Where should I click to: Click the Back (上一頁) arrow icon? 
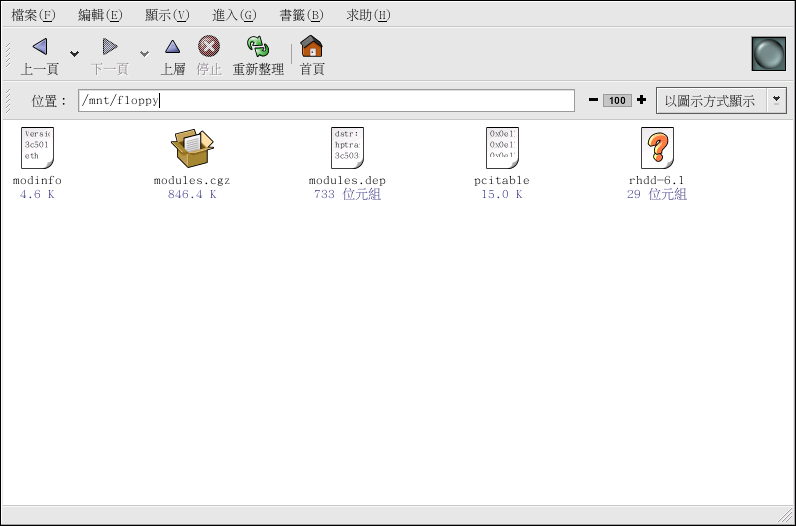(x=40, y=47)
